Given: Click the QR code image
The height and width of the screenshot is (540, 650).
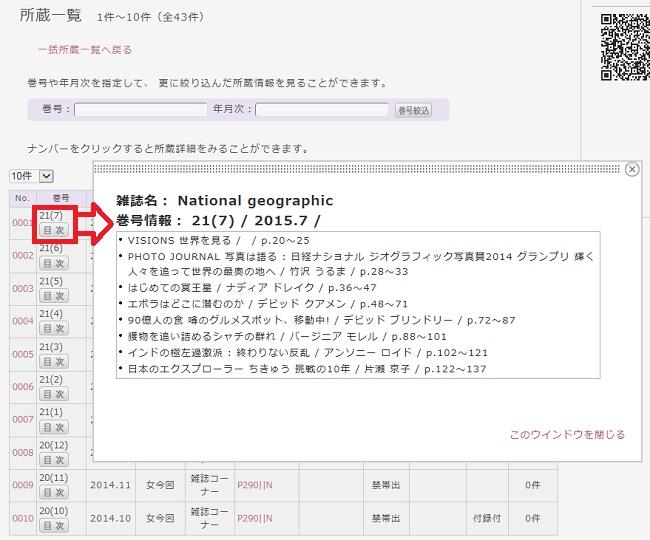Looking at the screenshot, I should (625, 46).
